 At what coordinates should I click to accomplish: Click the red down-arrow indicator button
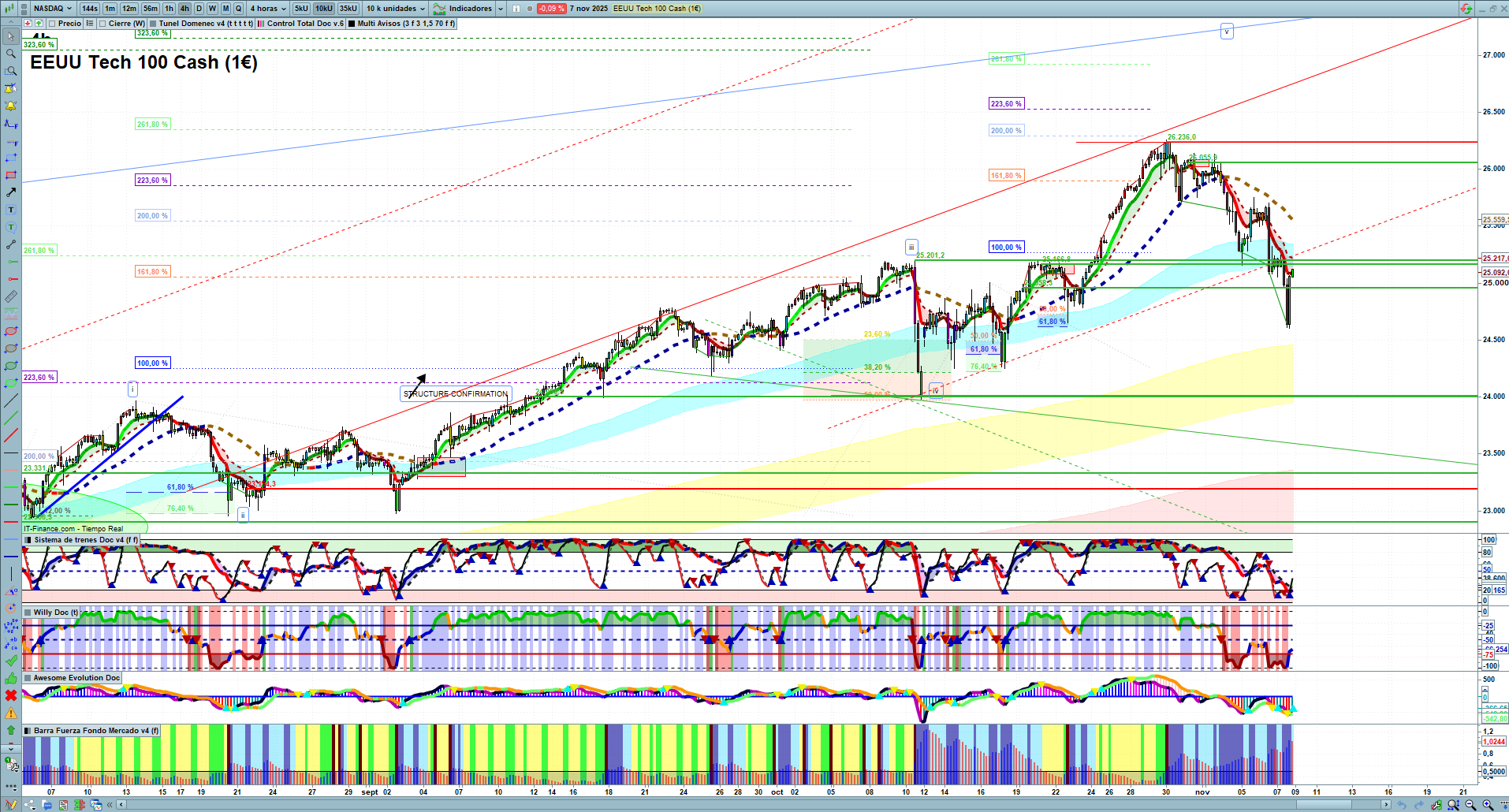28,24
